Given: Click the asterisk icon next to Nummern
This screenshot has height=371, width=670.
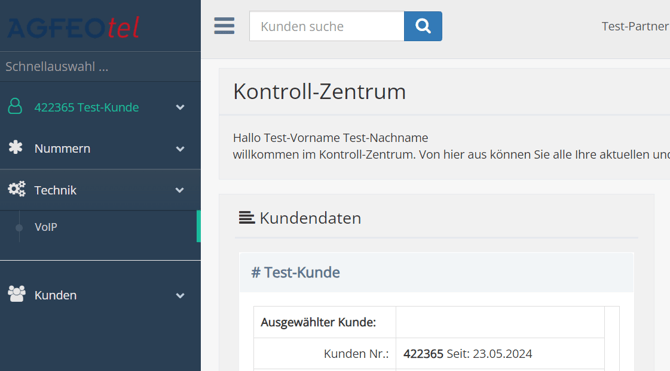Looking at the screenshot, I should click(16, 147).
